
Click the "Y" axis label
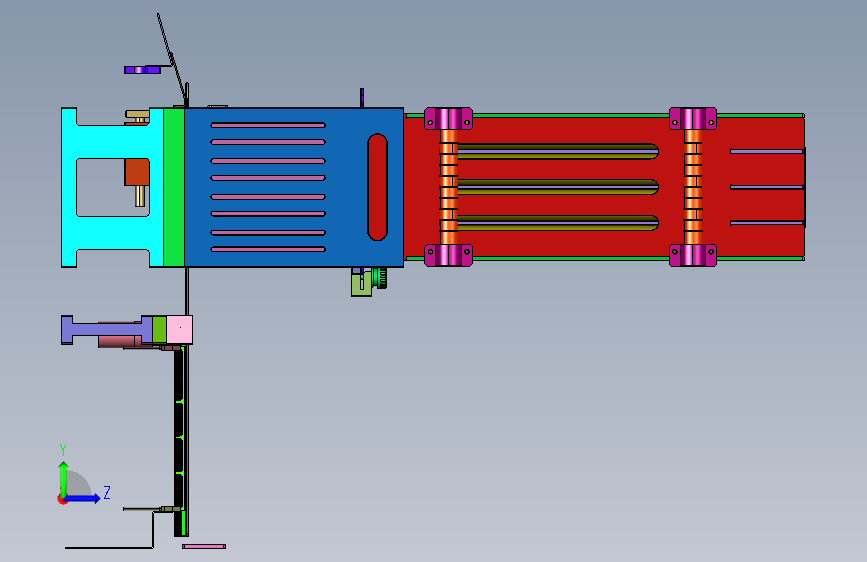point(63,450)
